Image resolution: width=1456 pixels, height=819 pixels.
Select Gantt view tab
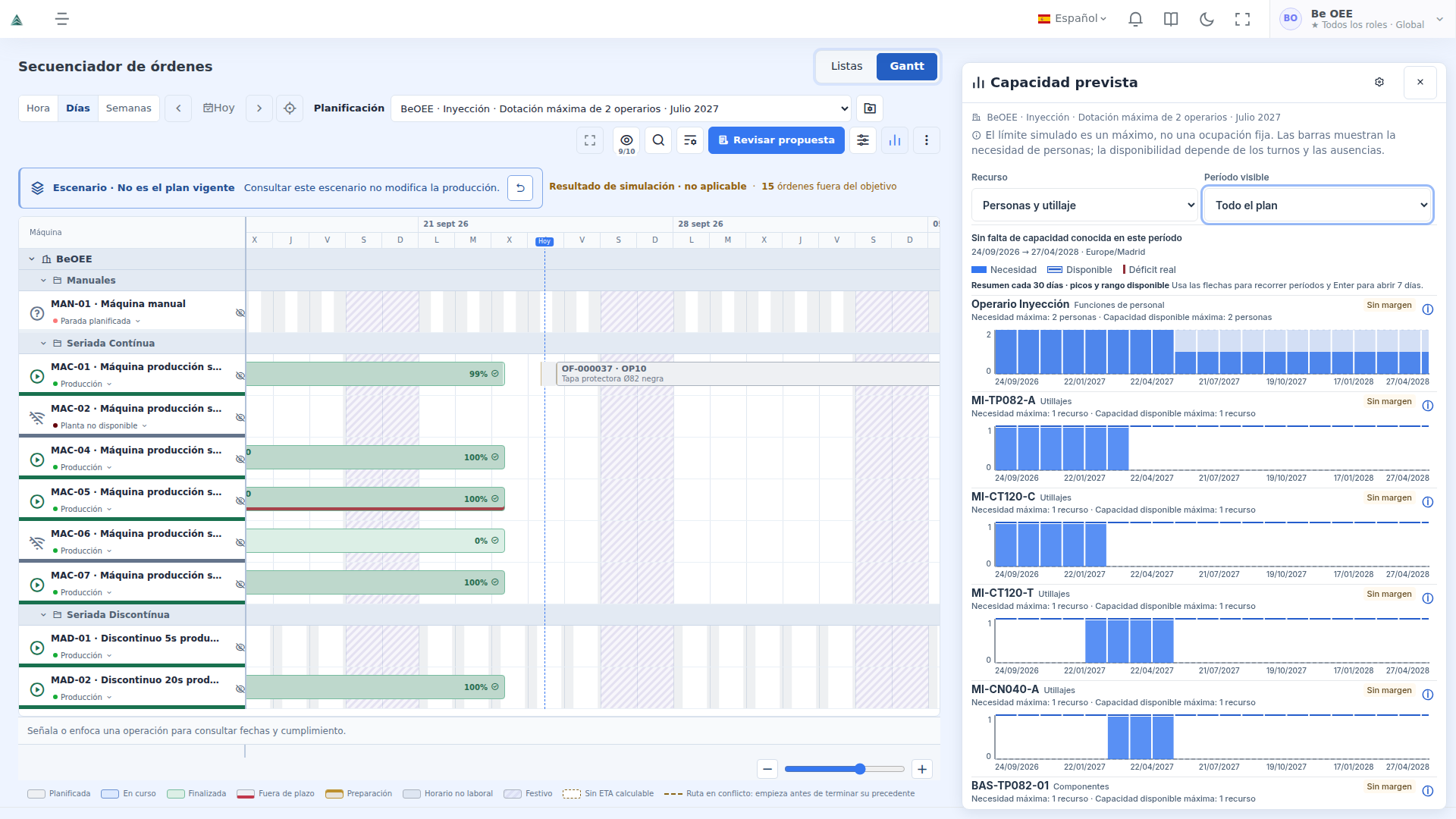tap(907, 67)
